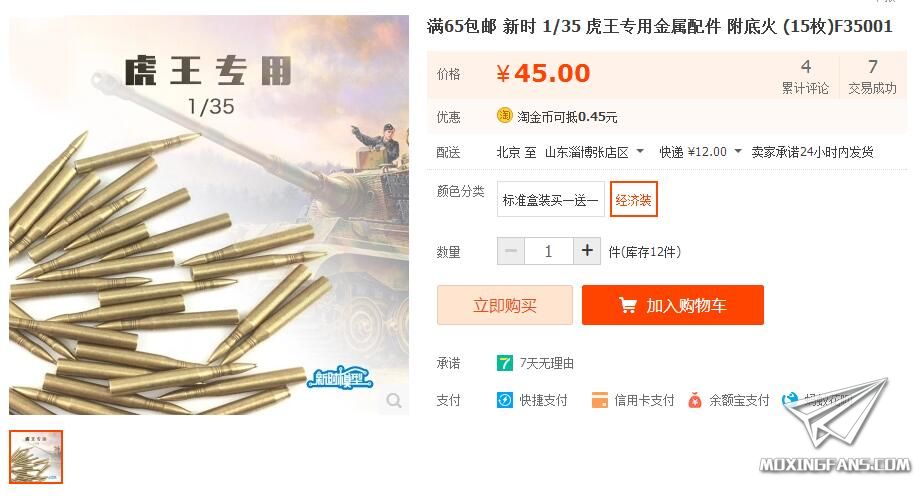The width and height of the screenshot is (921, 500).
Task: Click the quantity input field
Action: pos(549,251)
